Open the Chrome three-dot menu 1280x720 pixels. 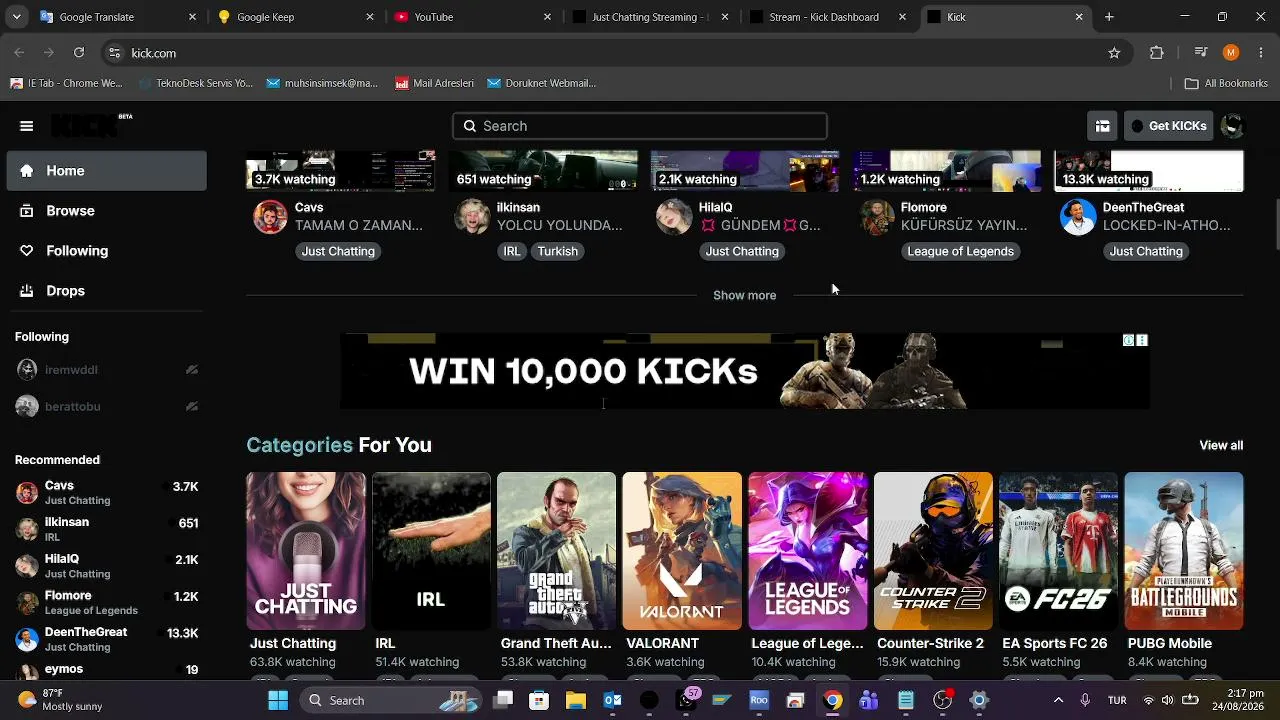(x=1259, y=53)
